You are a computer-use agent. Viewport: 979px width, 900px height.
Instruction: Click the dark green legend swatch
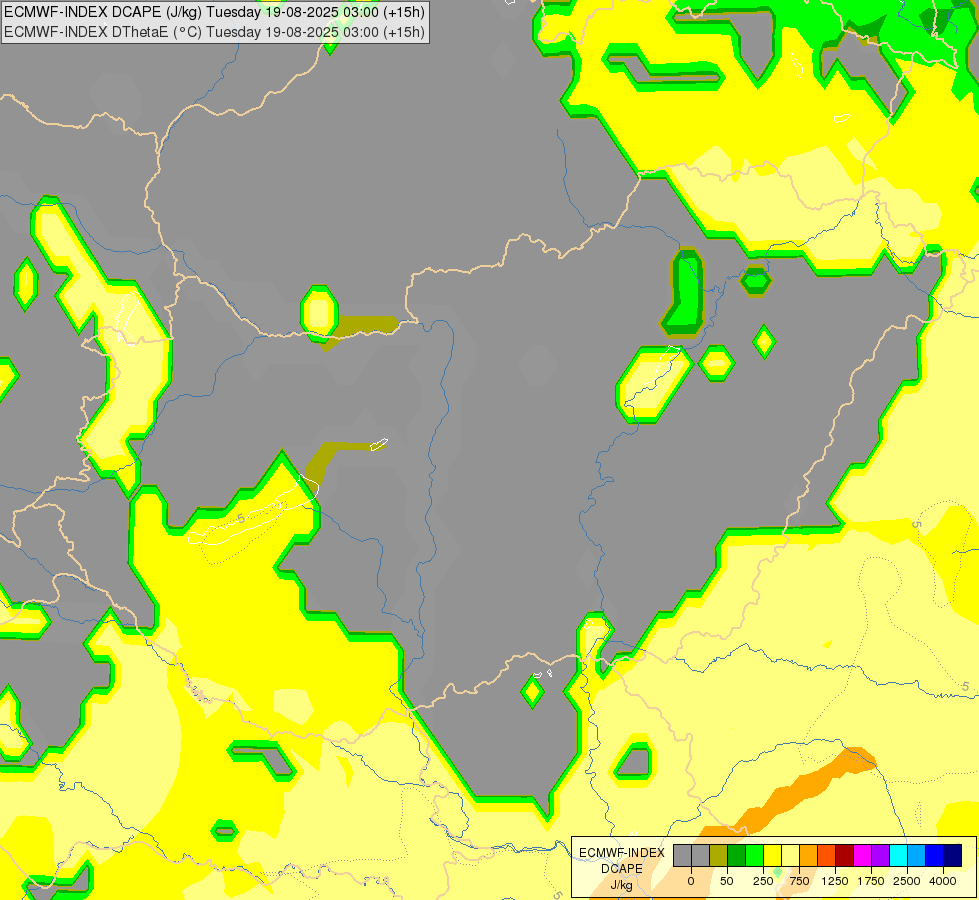point(737,856)
